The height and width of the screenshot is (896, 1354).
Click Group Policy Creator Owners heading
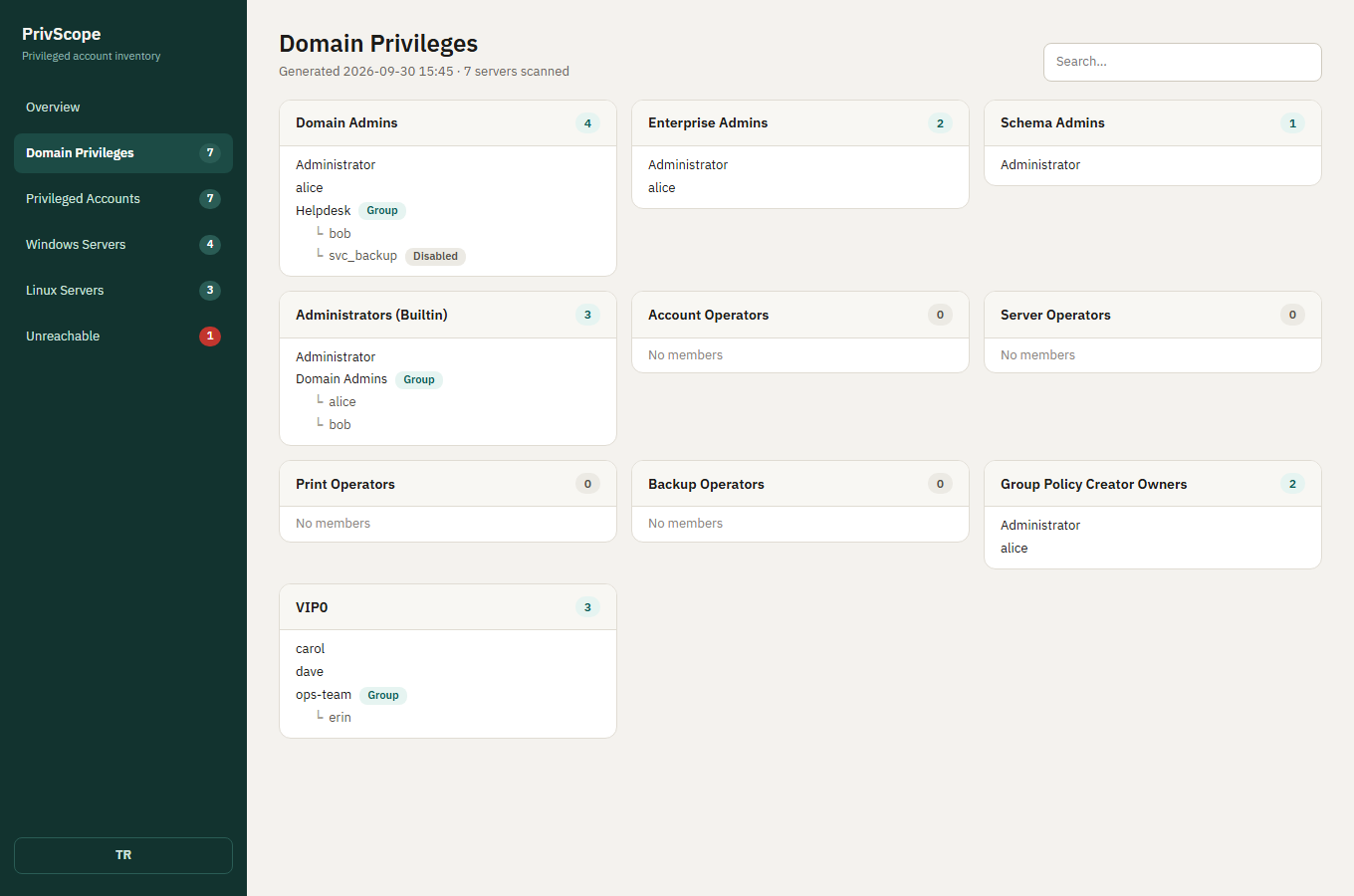click(x=1094, y=485)
